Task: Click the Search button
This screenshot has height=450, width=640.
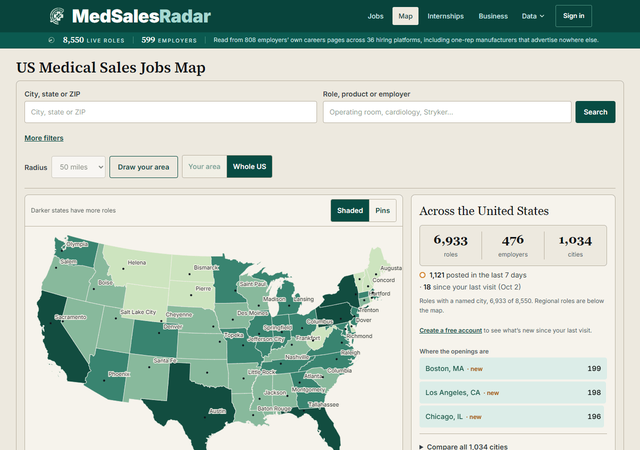Action: [595, 112]
